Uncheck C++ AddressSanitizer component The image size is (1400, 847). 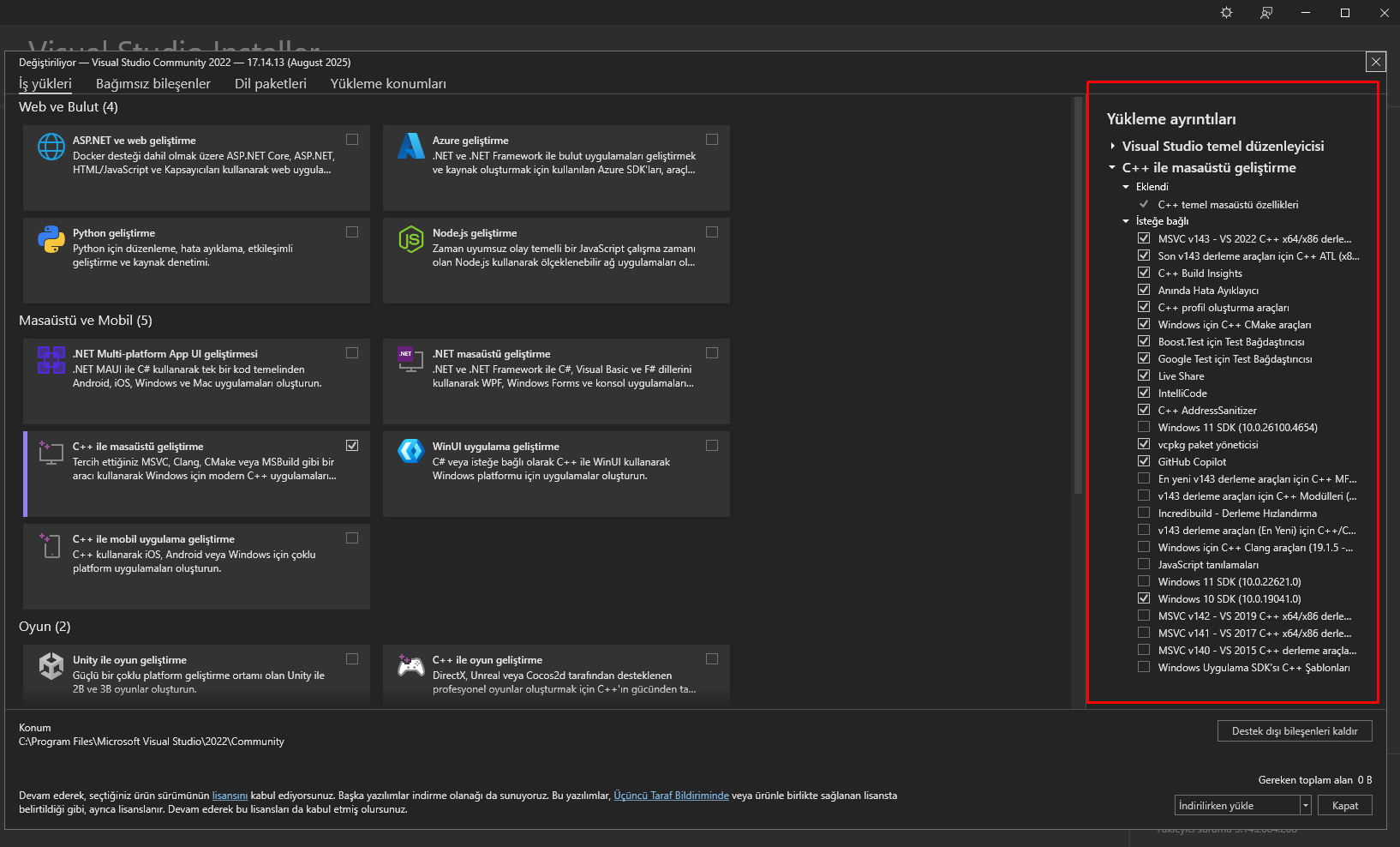click(1144, 410)
